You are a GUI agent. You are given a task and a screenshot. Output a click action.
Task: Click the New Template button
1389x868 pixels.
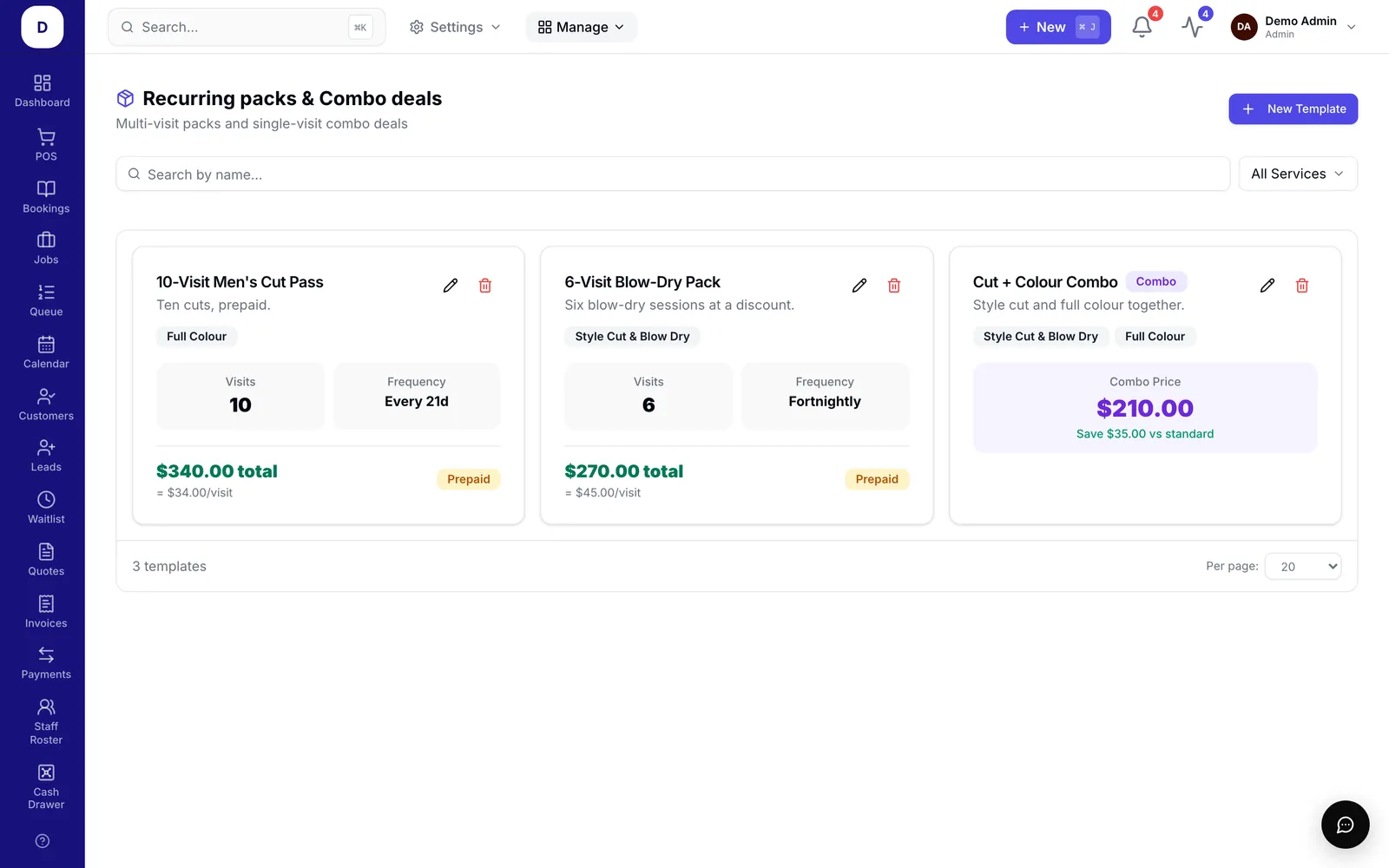[x=1293, y=108]
